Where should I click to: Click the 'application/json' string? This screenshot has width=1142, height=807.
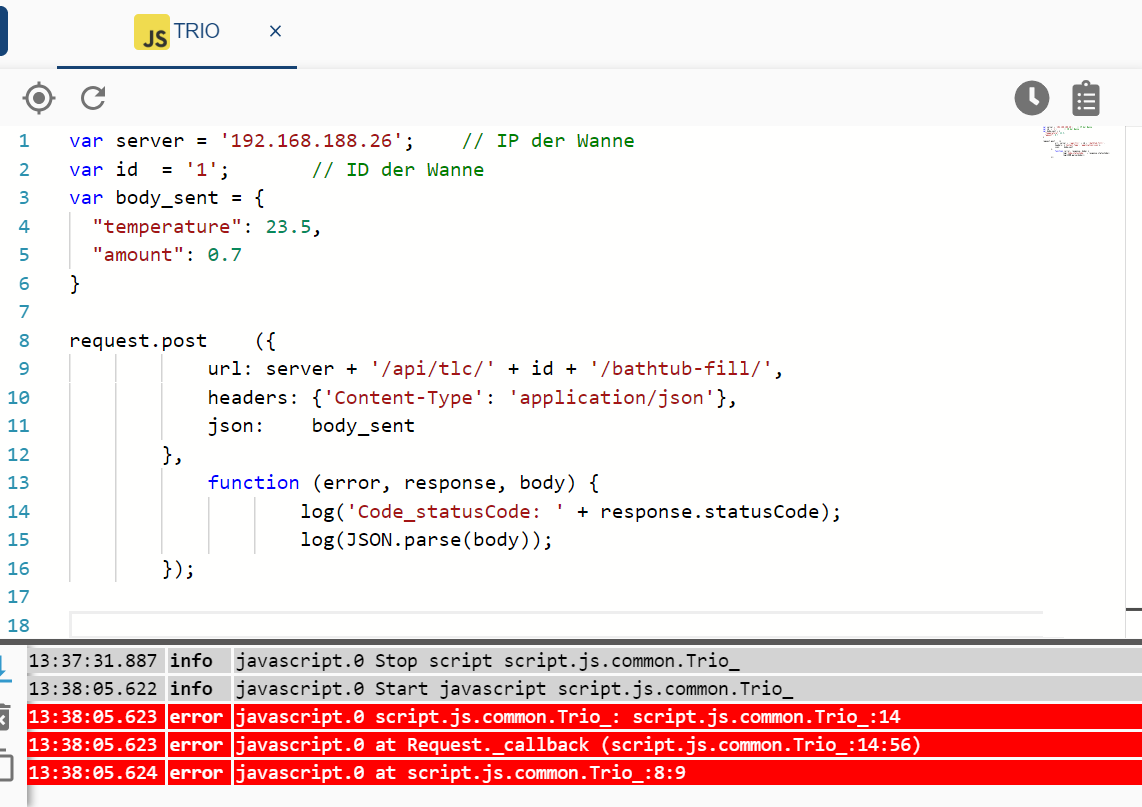pyautogui.click(x=612, y=398)
